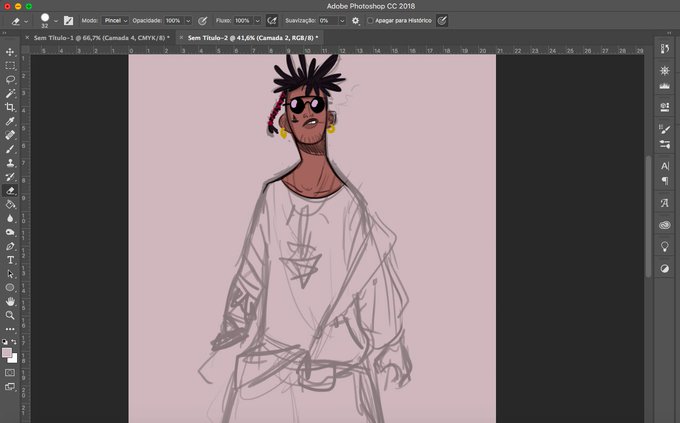Toggle pressure for size button
Screen dimensions: 680x423
[x=441, y=20]
